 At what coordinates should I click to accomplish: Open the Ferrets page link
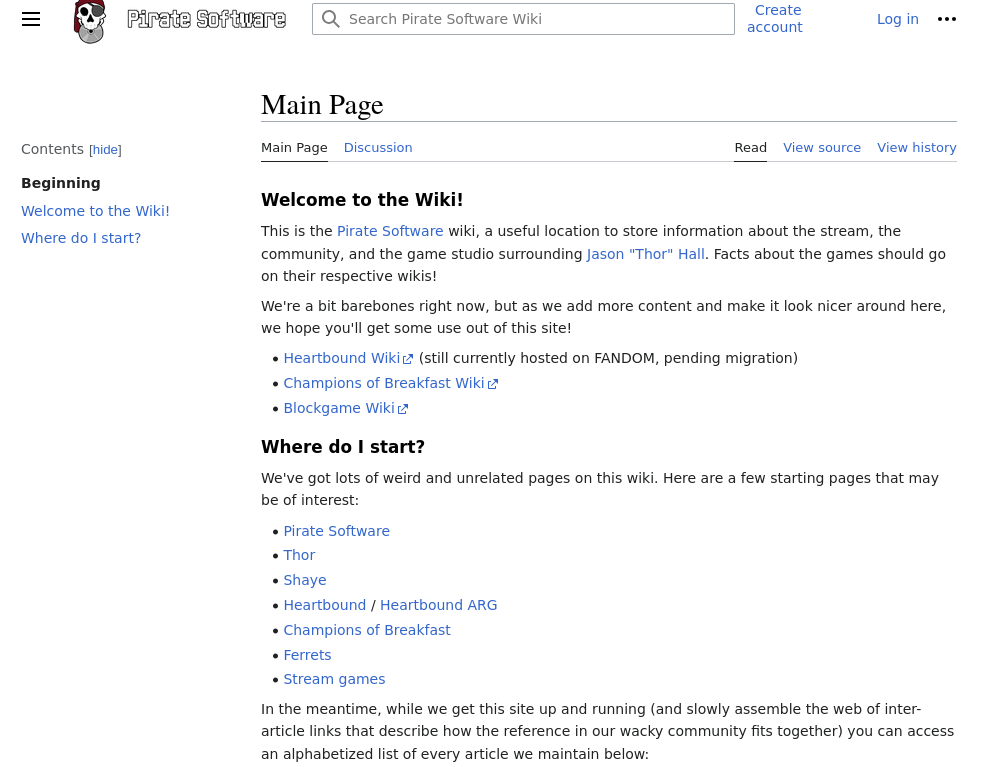click(x=308, y=655)
